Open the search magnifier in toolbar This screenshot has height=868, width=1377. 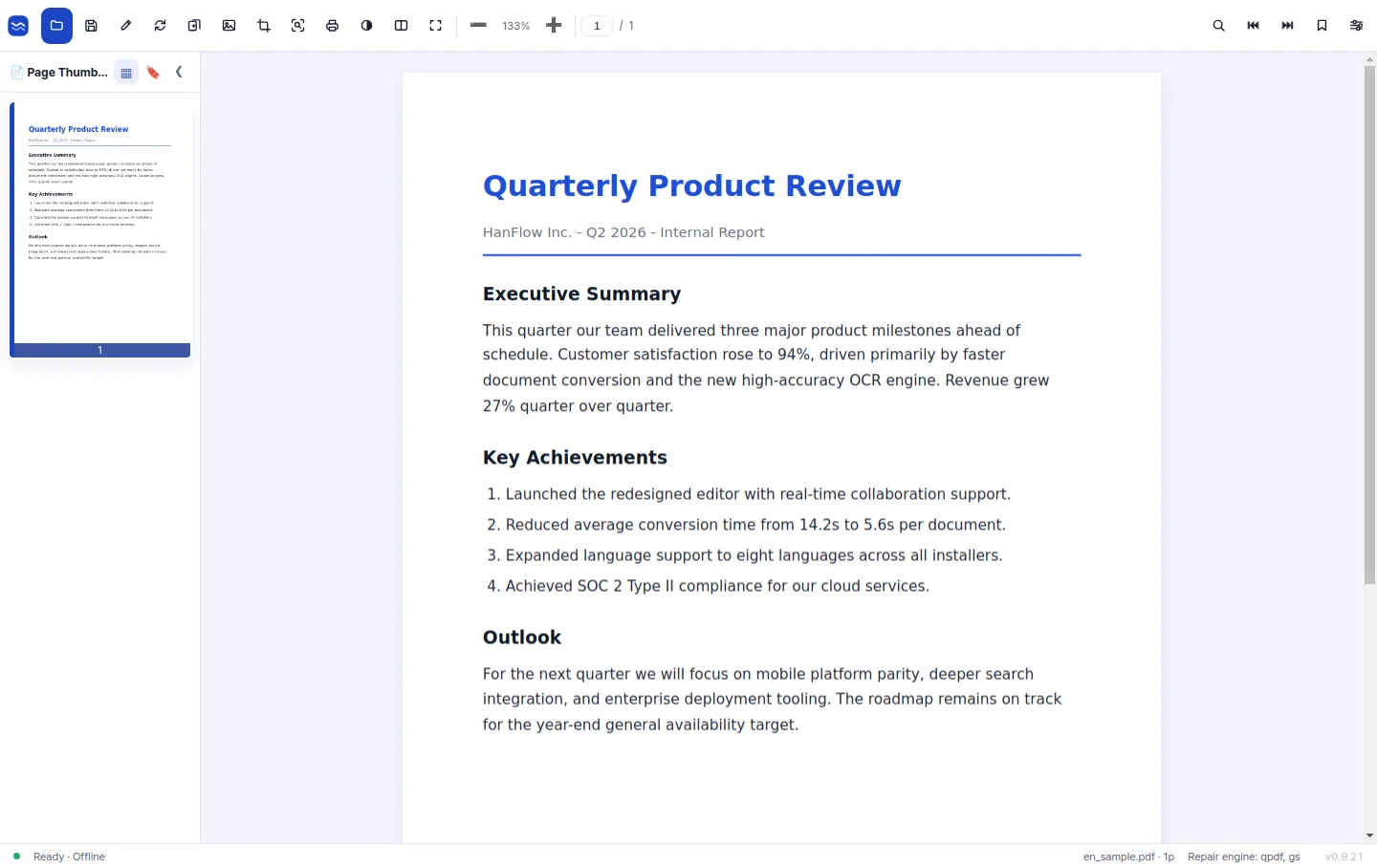pos(1218,26)
